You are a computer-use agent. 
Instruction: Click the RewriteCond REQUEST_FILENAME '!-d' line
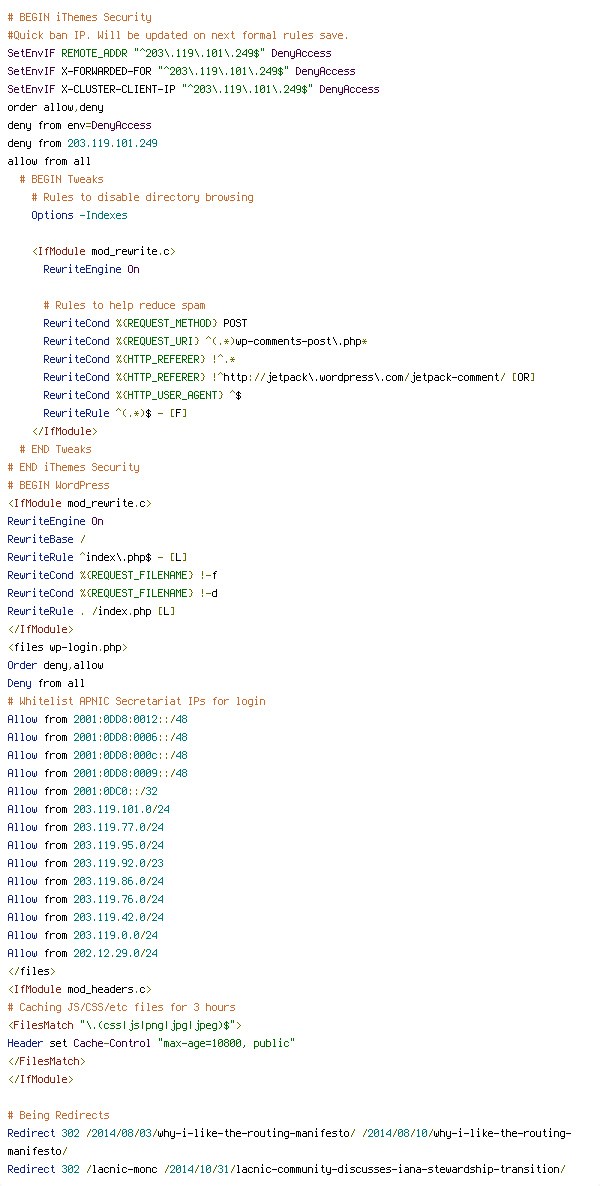point(113,594)
